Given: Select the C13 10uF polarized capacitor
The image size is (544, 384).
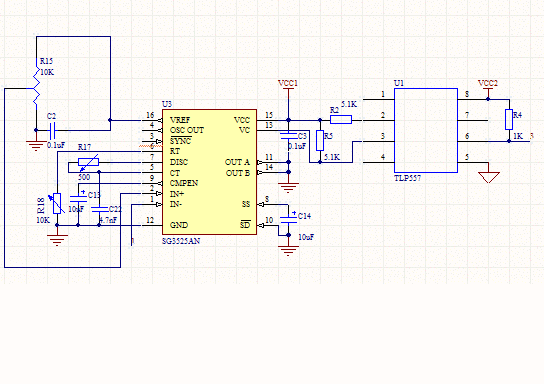Looking at the screenshot, I should [78, 199].
